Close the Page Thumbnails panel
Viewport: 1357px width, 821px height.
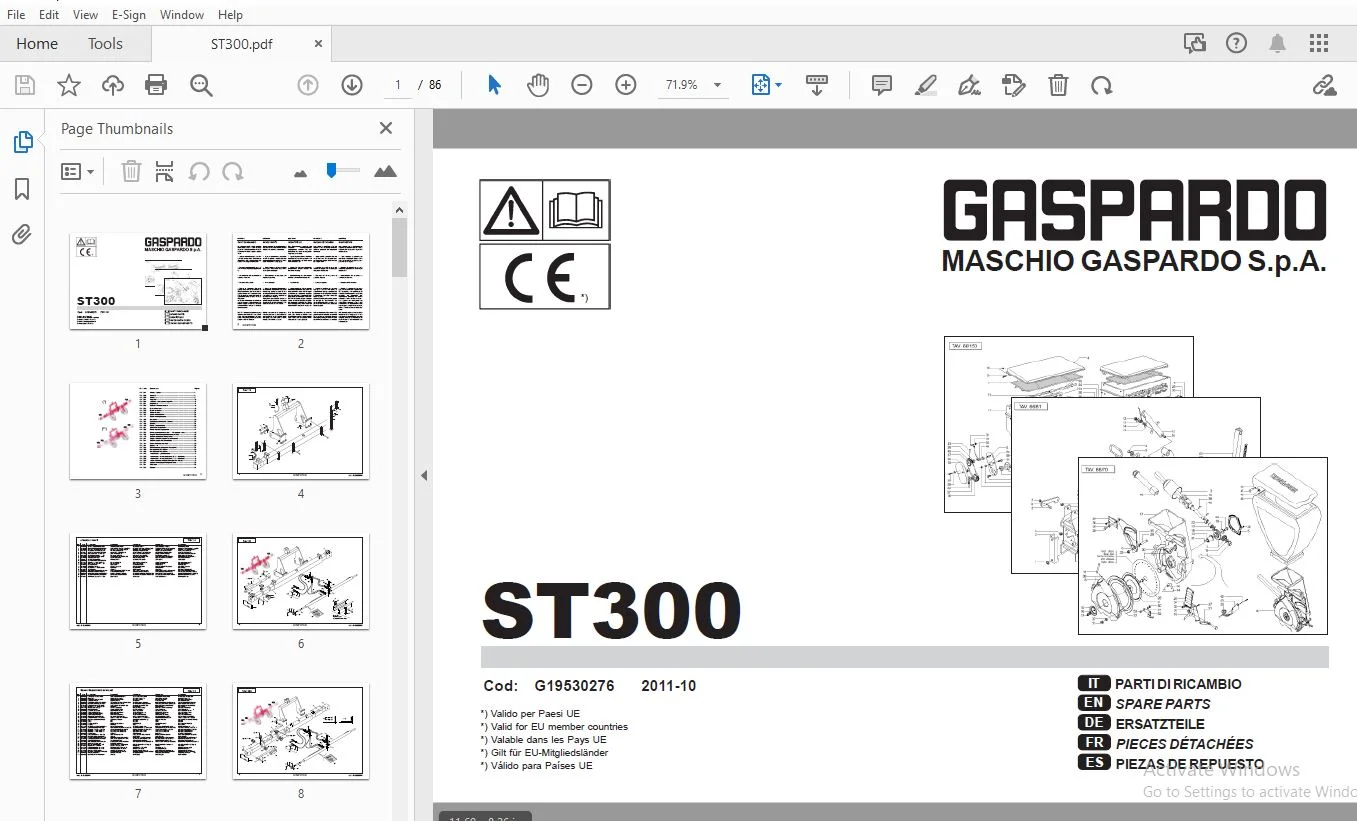[386, 128]
